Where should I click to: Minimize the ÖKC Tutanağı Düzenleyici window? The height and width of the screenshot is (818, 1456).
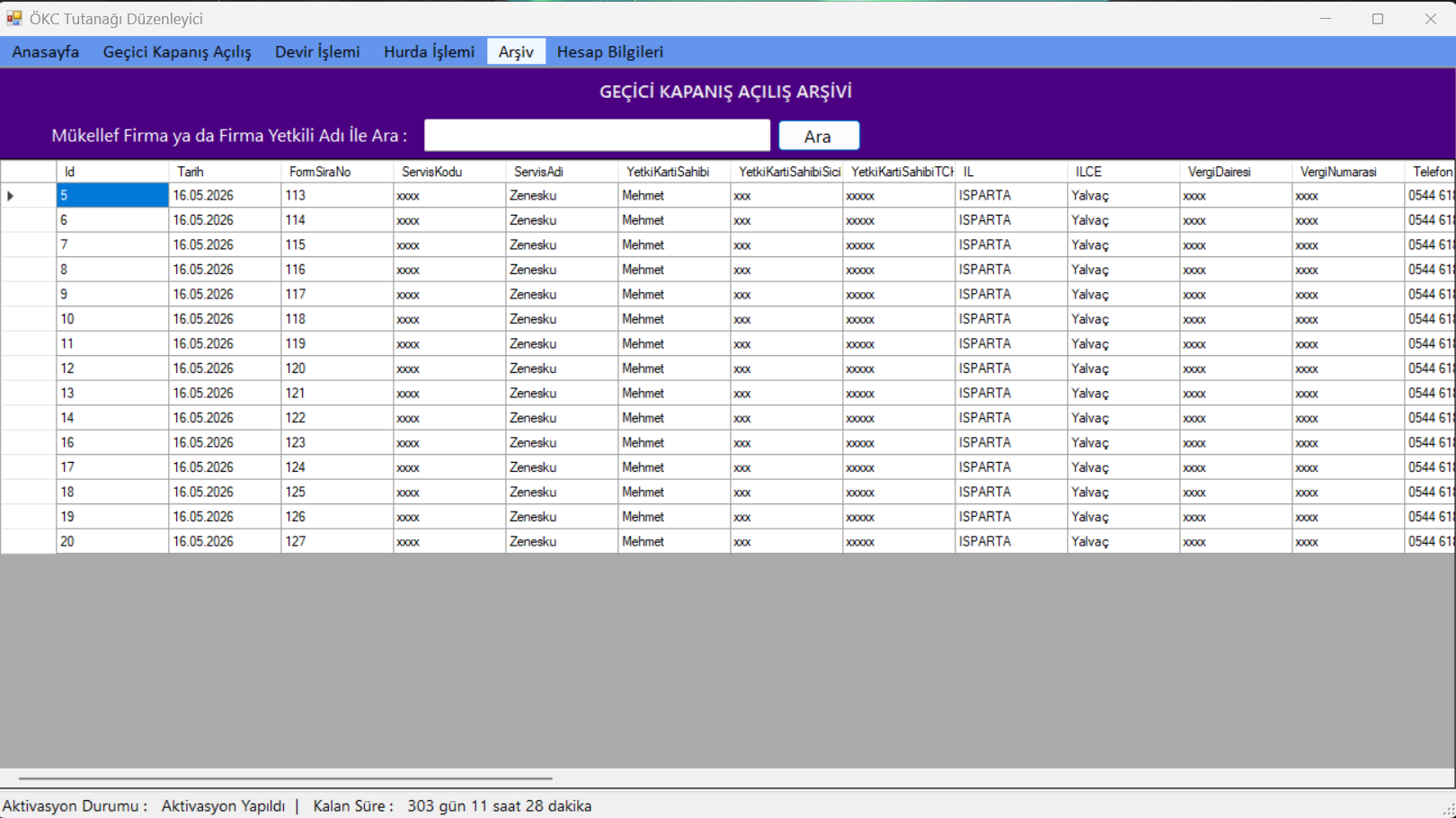1326,18
